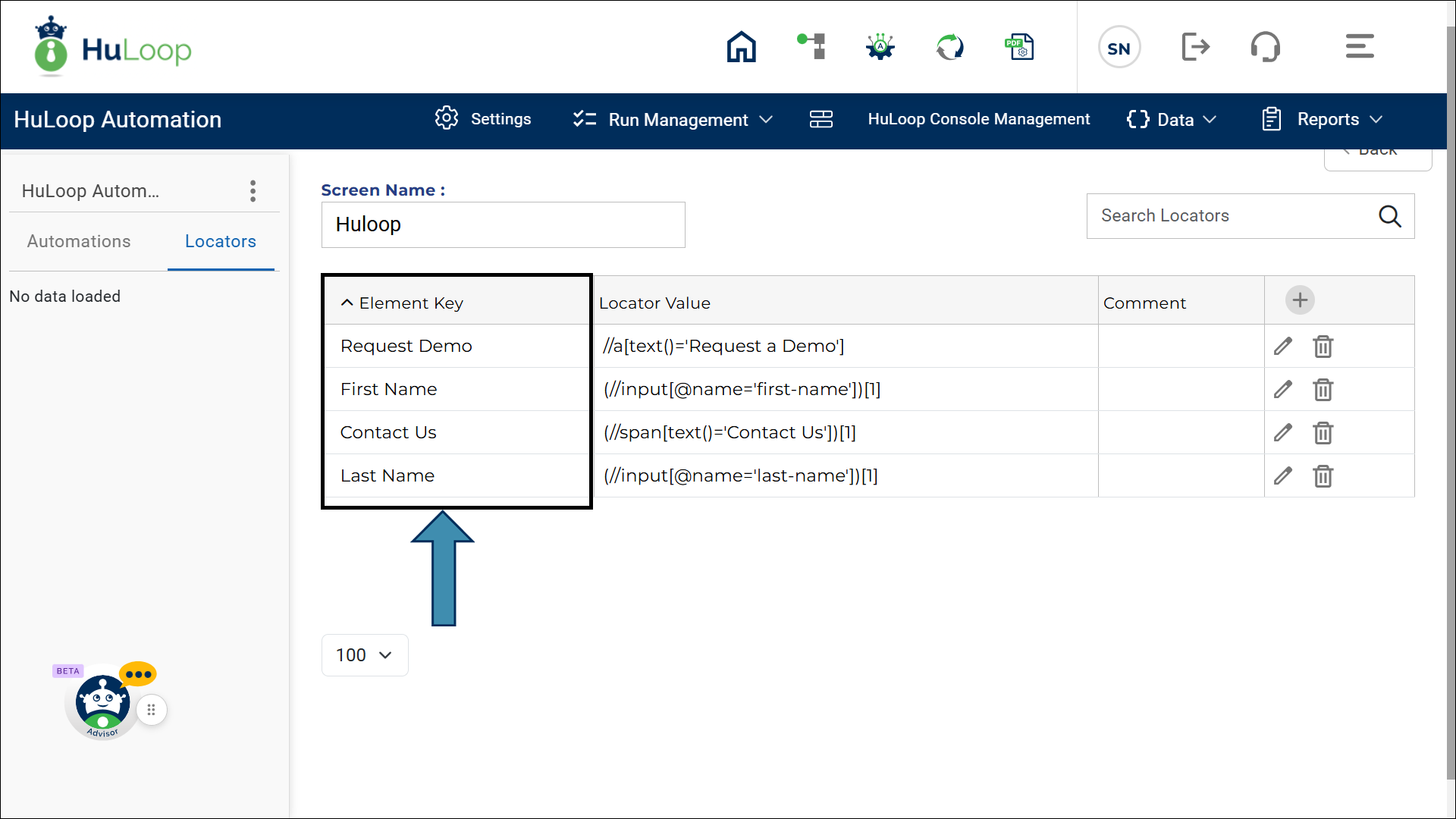The height and width of the screenshot is (819, 1456).
Task: Open the headset support icon
Action: (1265, 47)
